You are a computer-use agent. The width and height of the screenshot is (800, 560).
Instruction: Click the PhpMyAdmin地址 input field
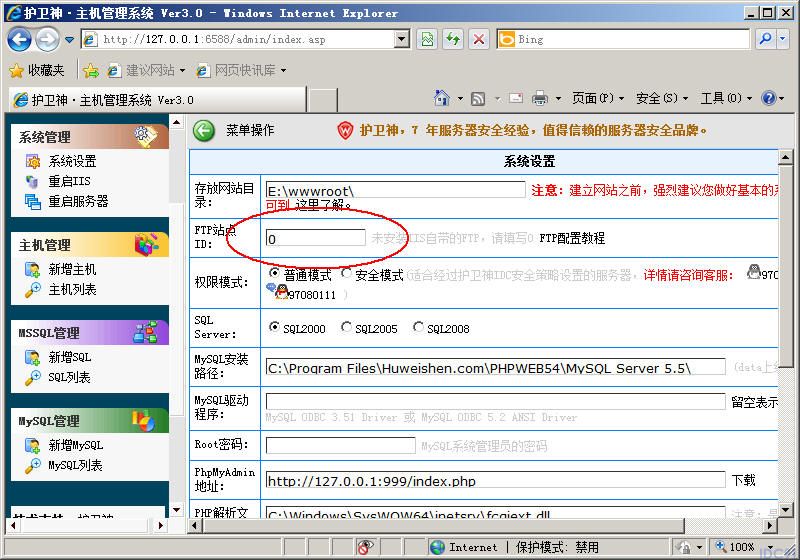(x=495, y=480)
